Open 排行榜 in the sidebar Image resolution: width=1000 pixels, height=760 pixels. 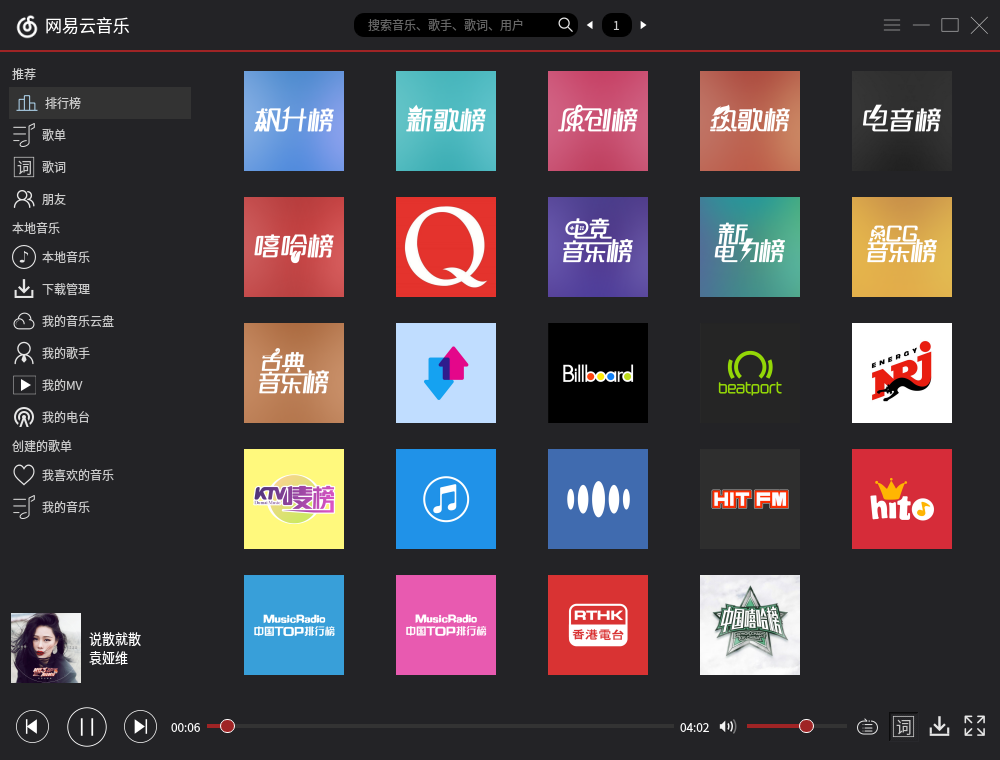click(x=100, y=103)
